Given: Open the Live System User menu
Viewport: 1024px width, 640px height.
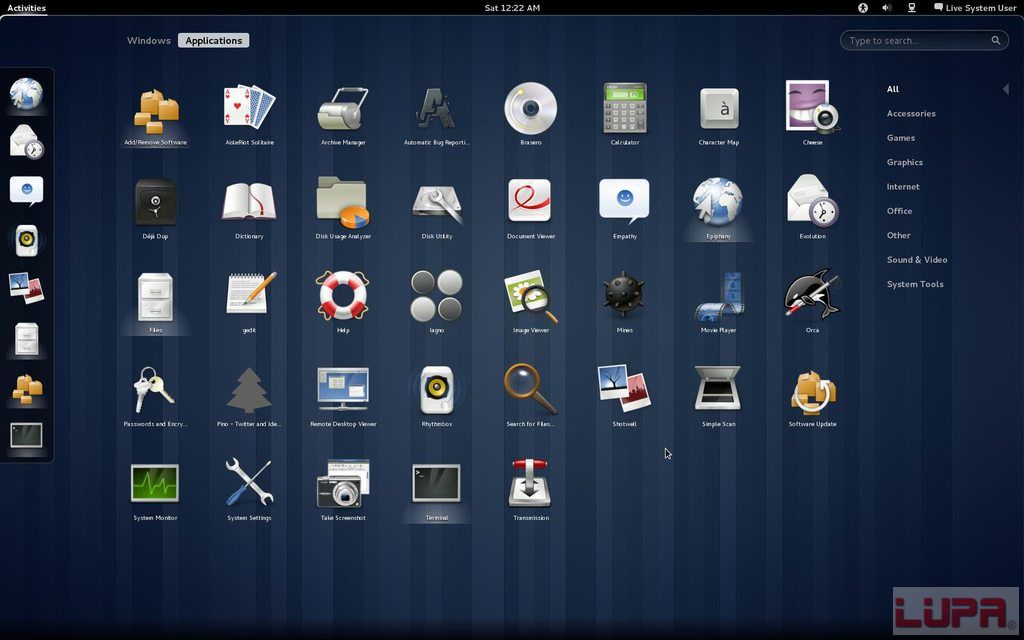Looking at the screenshot, I should click(975, 8).
